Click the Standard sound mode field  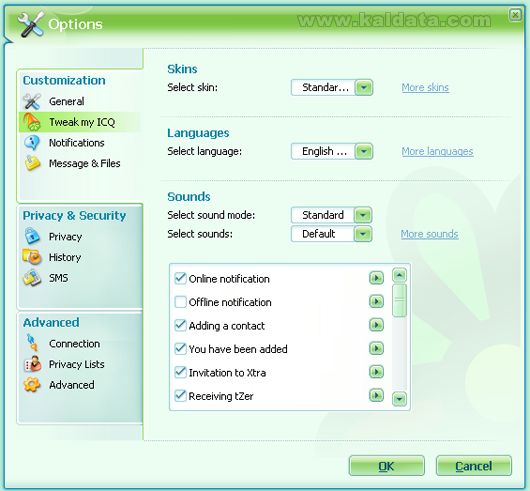pyautogui.click(x=323, y=215)
